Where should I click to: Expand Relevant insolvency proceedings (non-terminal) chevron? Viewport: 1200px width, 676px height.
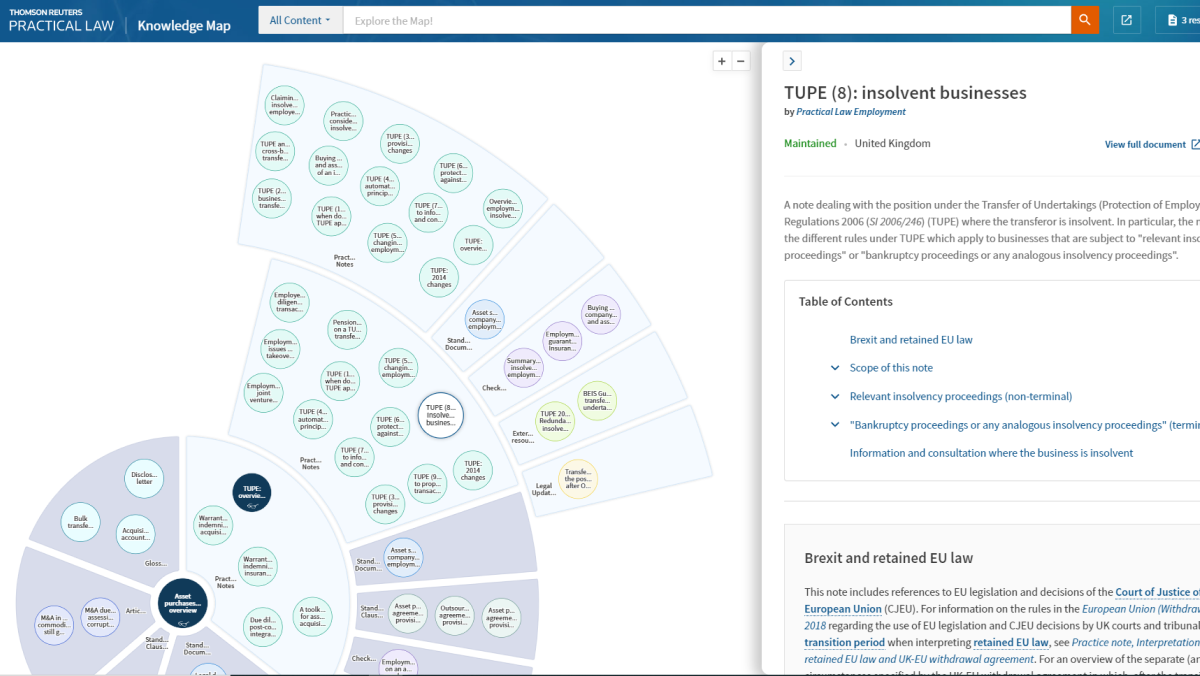tap(835, 396)
